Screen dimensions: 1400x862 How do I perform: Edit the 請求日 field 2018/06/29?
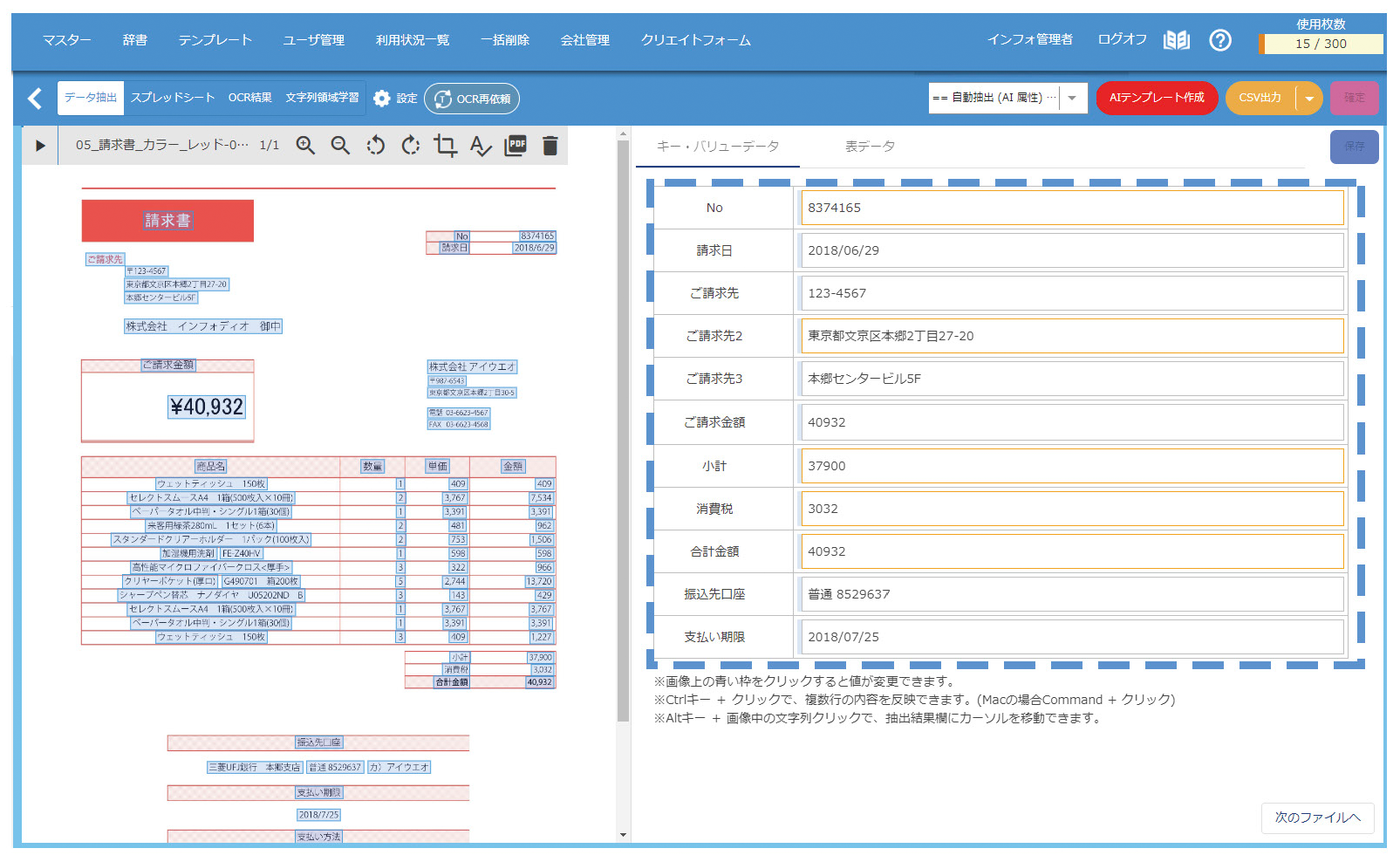click(1072, 250)
